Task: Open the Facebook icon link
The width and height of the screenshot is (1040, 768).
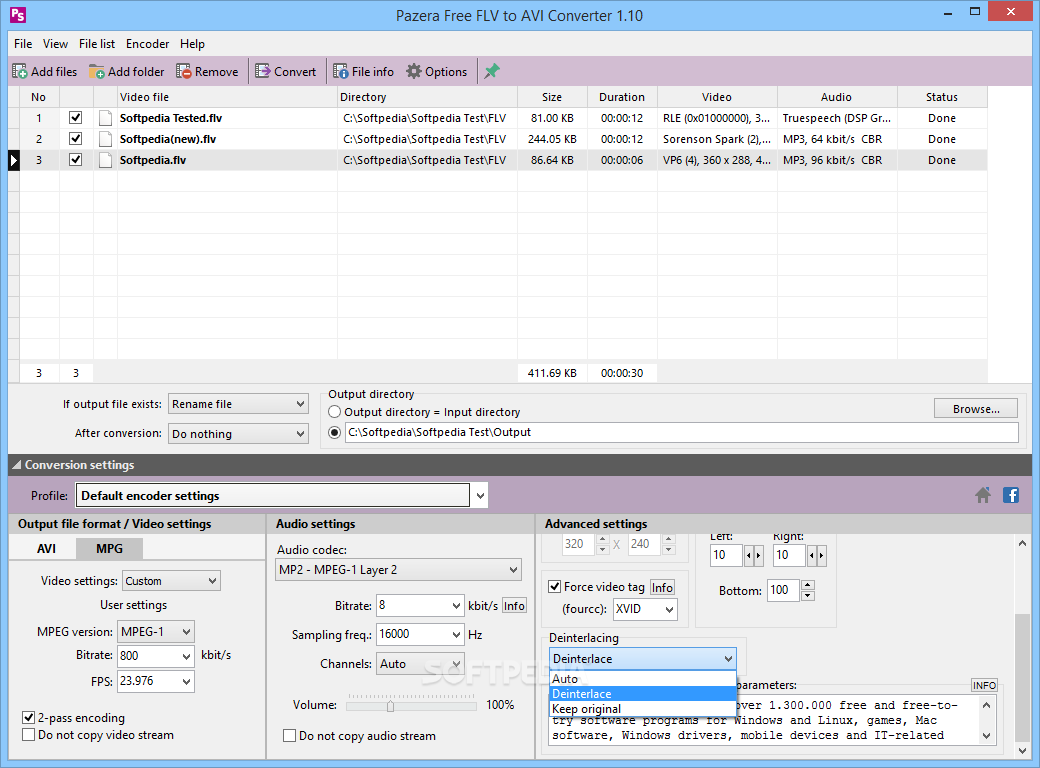Action: [1011, 495]
